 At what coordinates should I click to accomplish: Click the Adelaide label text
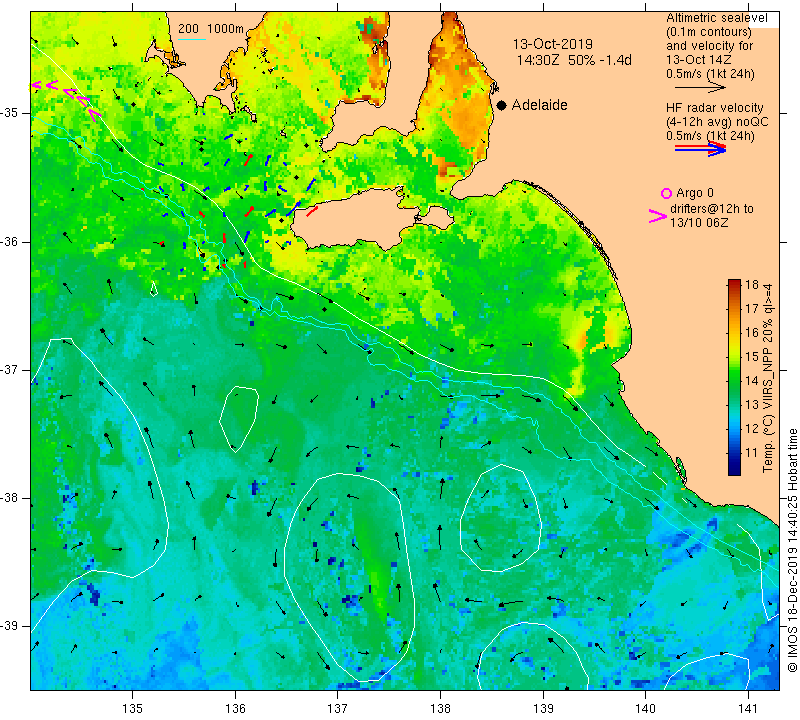[539, 105]
